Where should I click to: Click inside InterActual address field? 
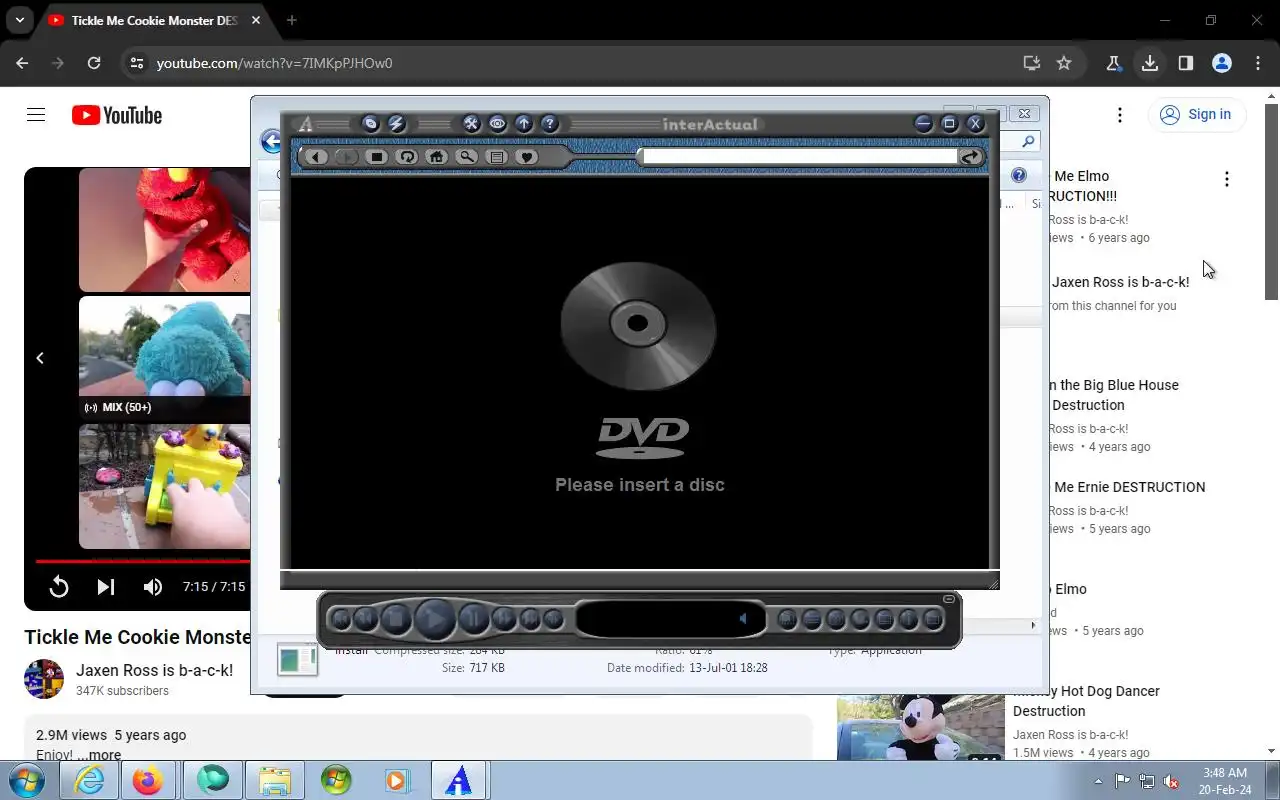click(x=800, y=157)
